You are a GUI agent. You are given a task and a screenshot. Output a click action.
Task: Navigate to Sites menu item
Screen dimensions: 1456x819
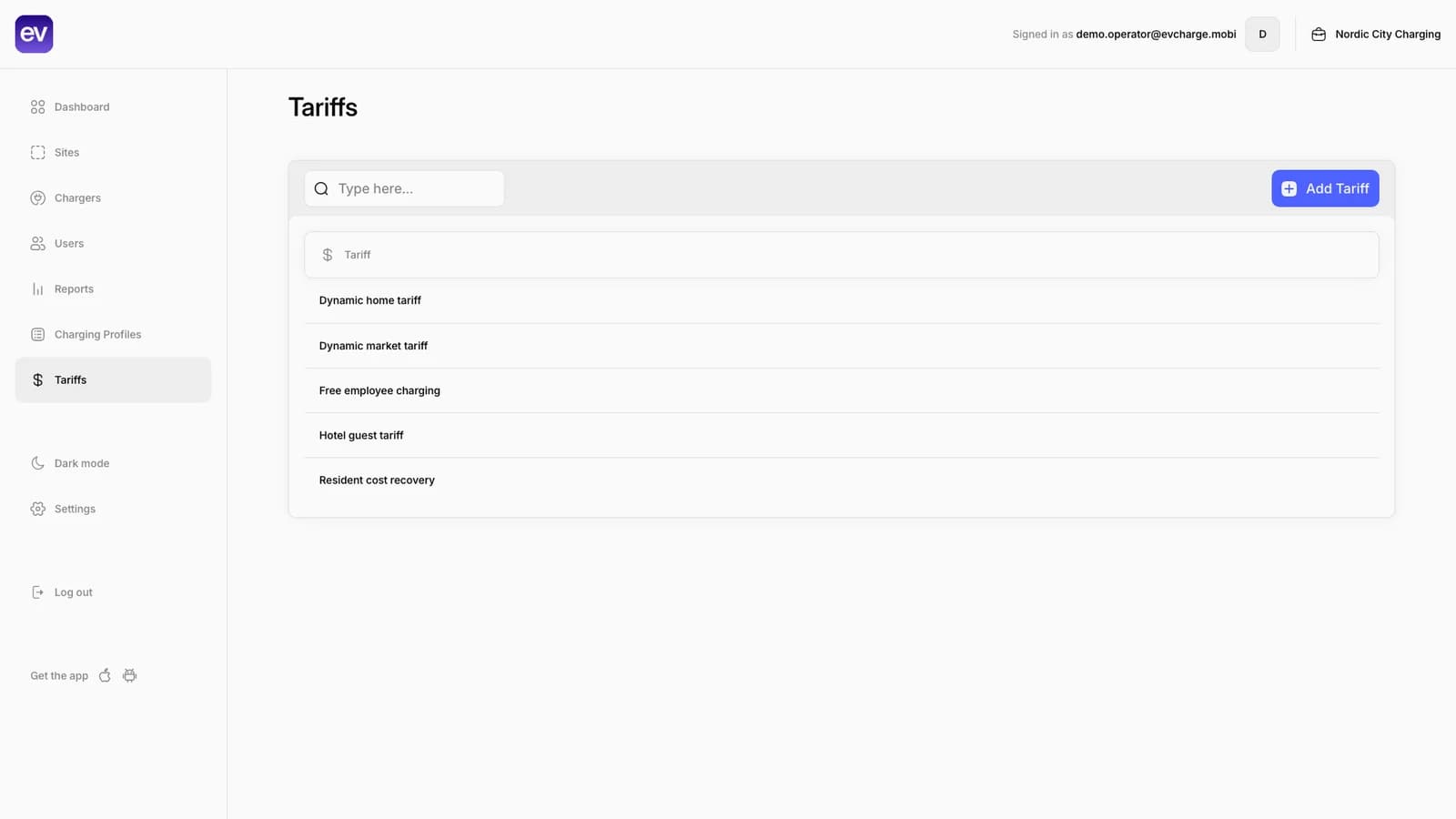113,152
